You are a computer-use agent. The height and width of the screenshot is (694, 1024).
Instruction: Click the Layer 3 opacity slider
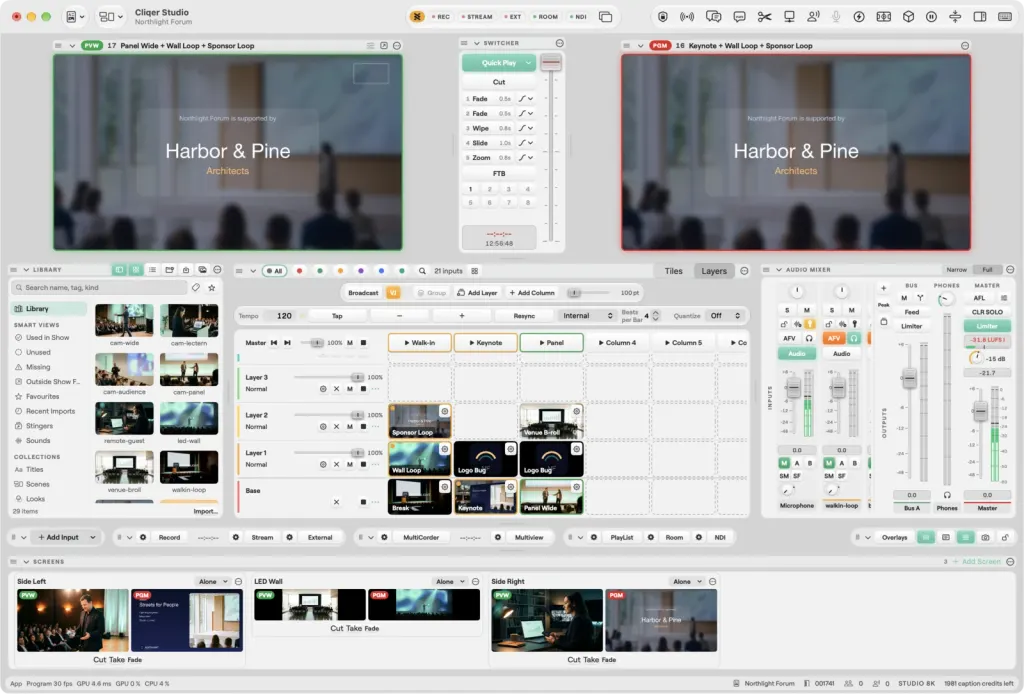(x=328, y=377)
